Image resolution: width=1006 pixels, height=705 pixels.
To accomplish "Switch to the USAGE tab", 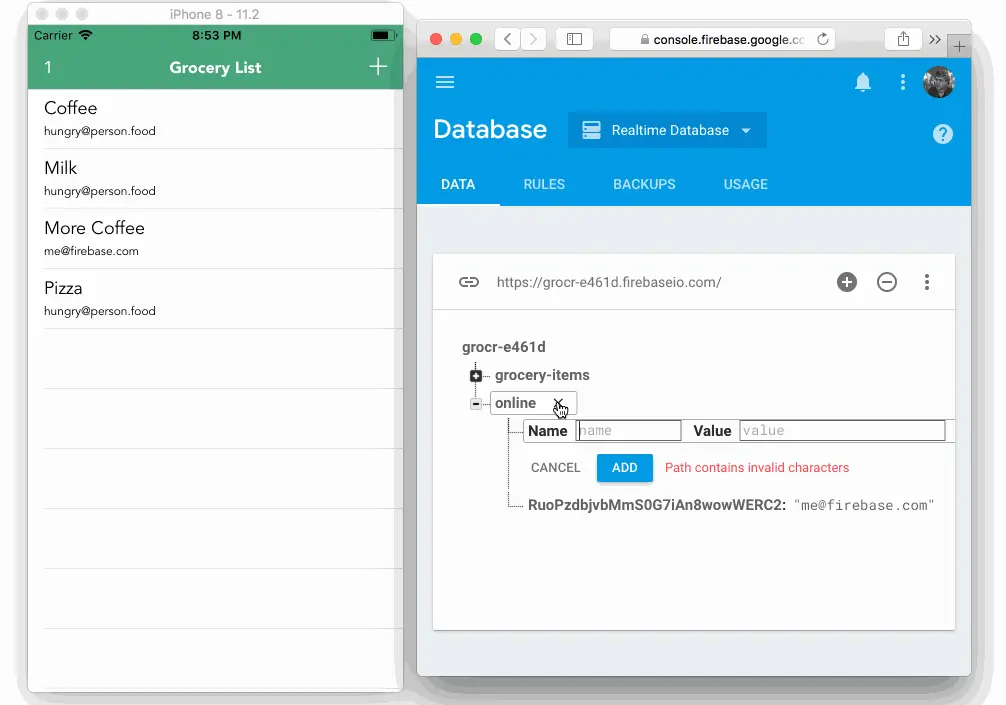I will coord(746,184).
